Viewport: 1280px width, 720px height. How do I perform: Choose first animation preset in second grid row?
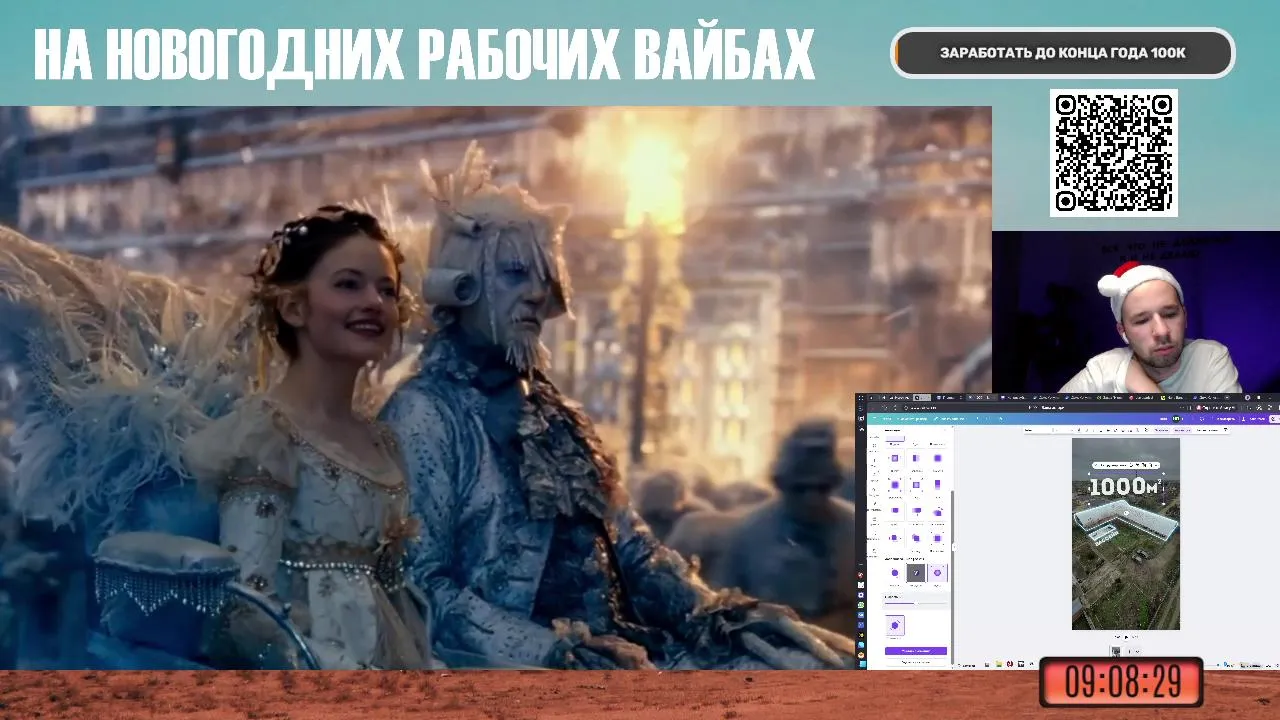tap(895, 485)
